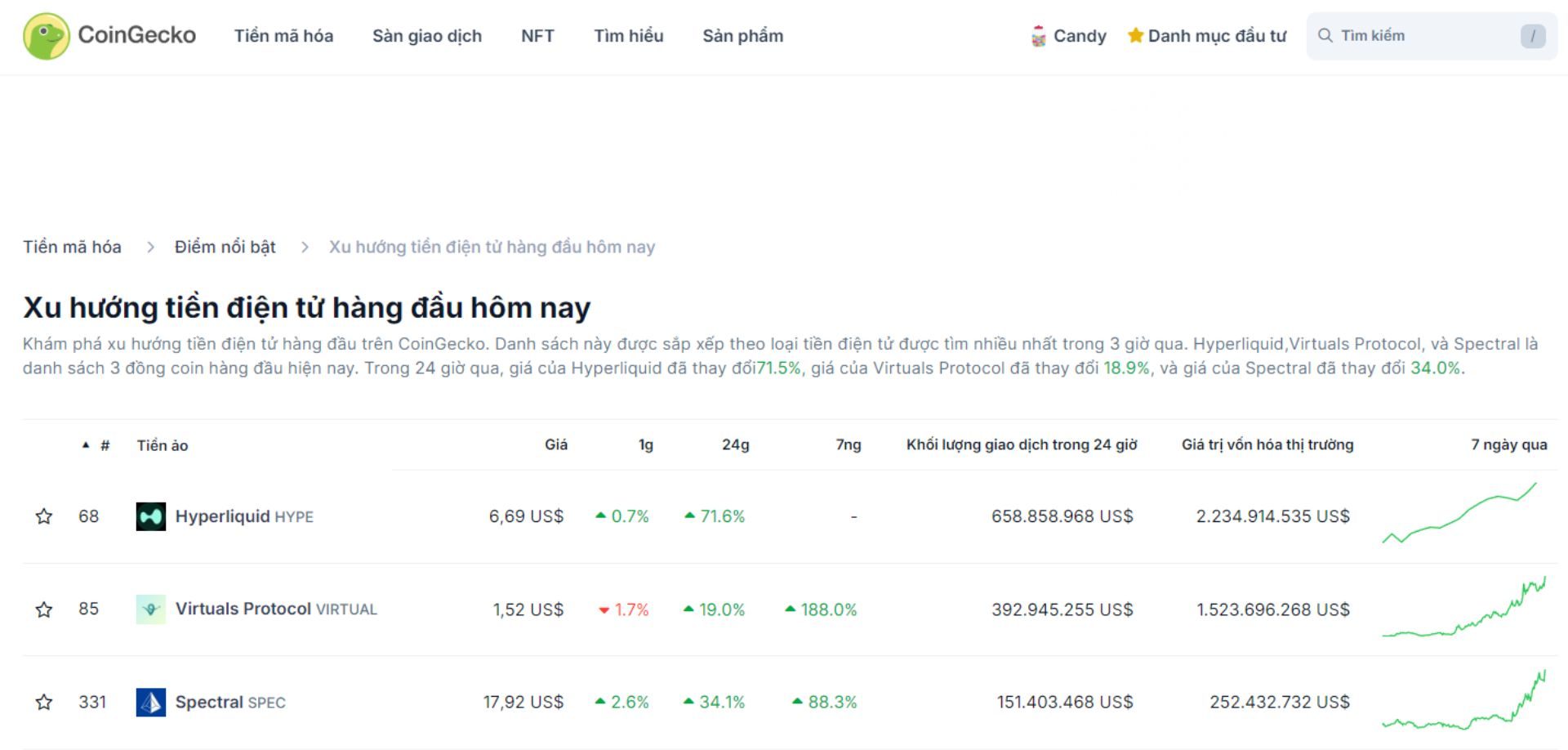Click the search magnifier icon

pyautogui.click(x=1325, y=35)
